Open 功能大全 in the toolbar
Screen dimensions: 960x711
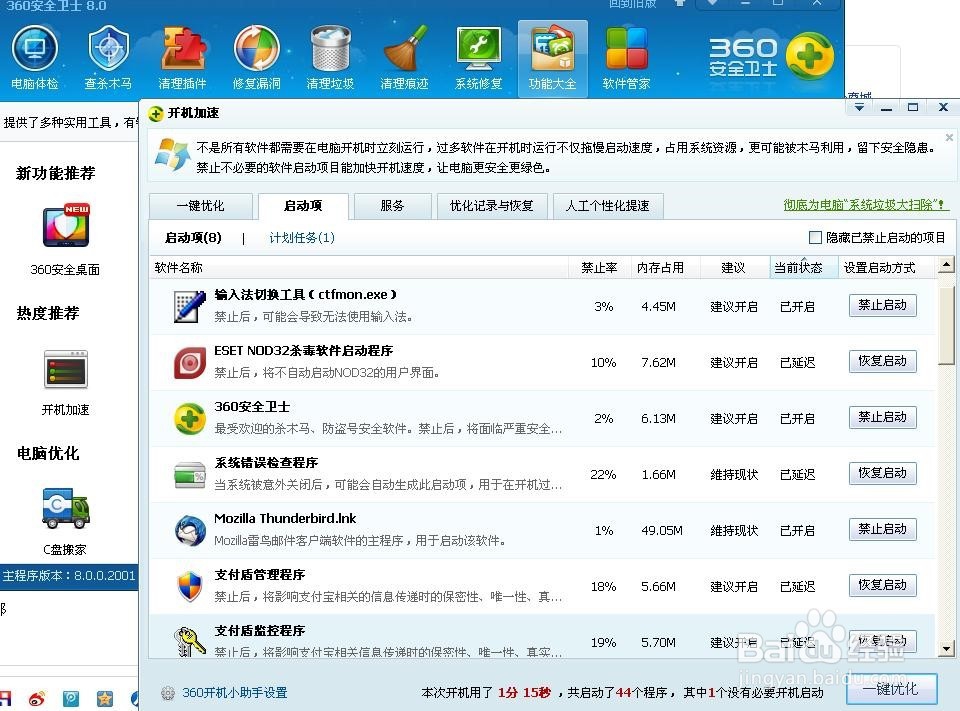552,59
